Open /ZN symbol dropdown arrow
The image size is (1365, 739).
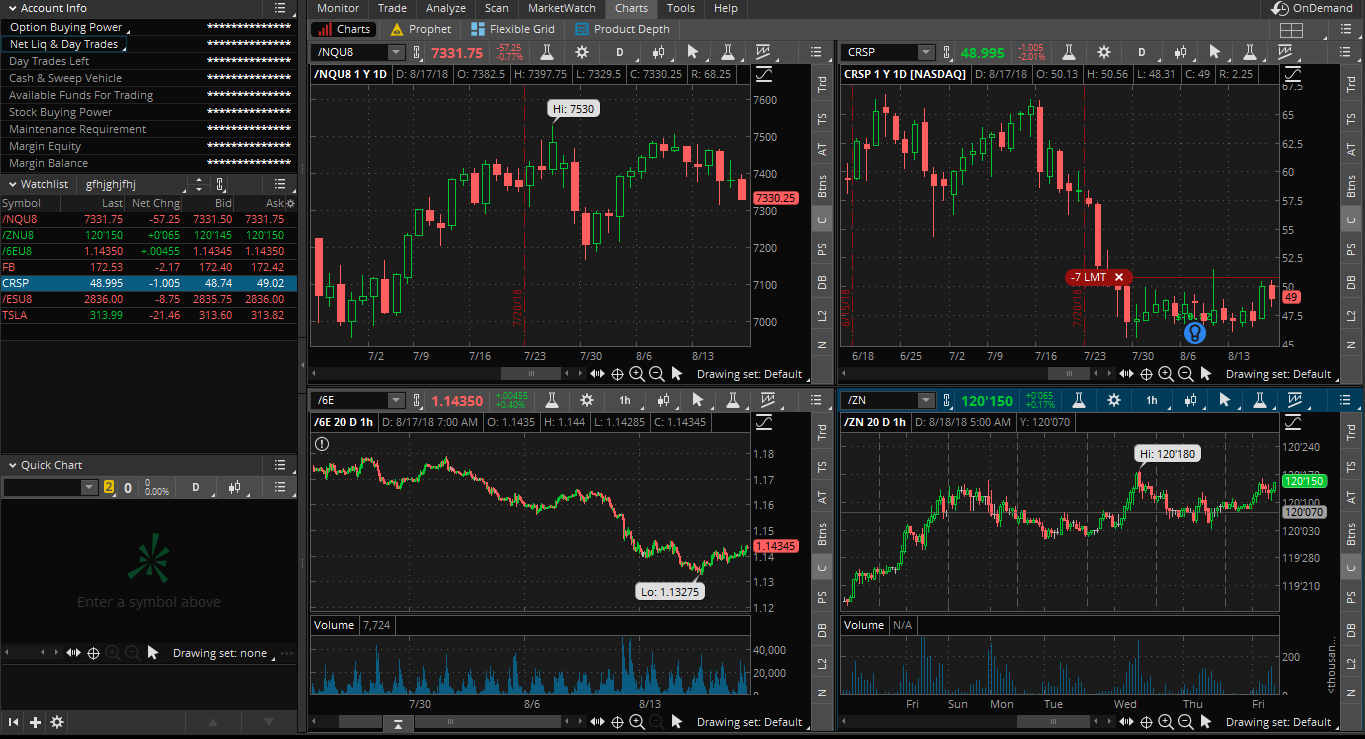click(925, 400)
